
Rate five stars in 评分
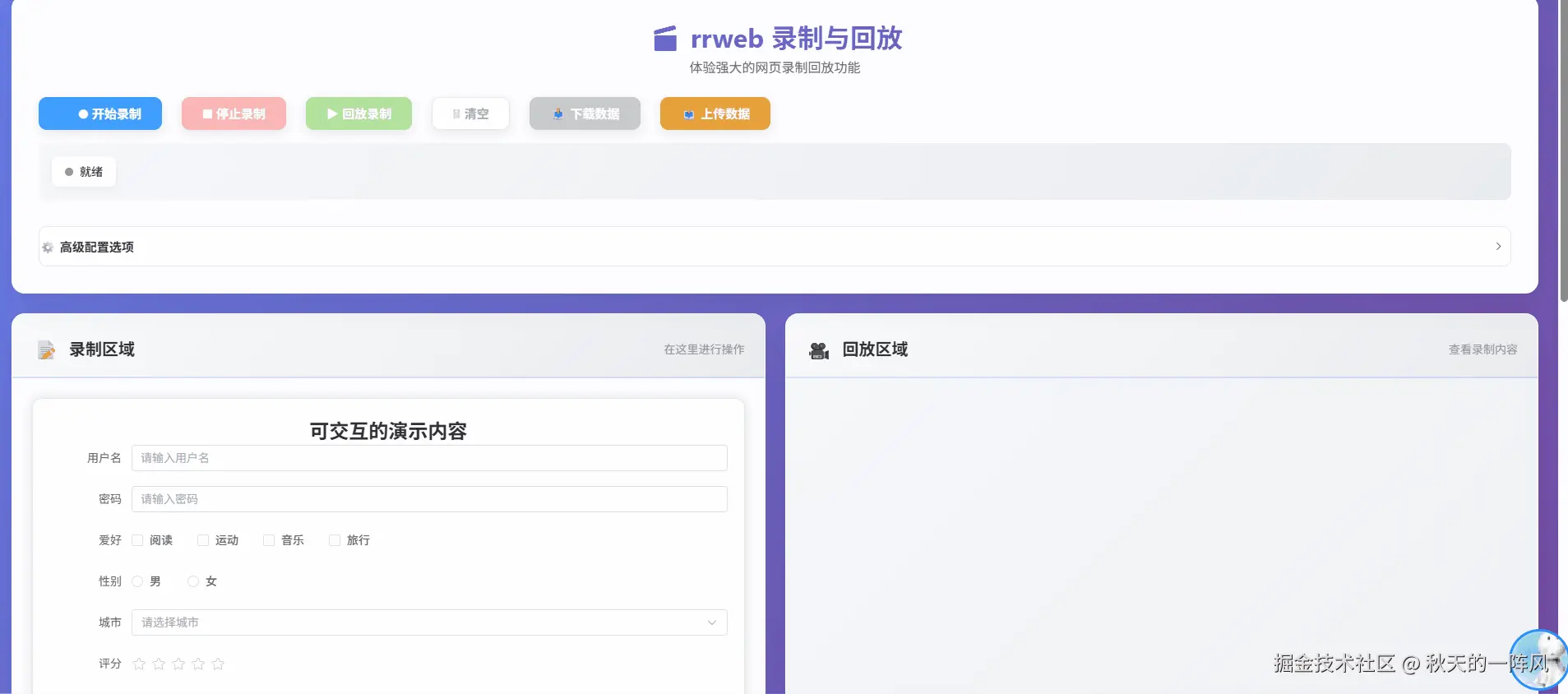click(x=218, y=664)
